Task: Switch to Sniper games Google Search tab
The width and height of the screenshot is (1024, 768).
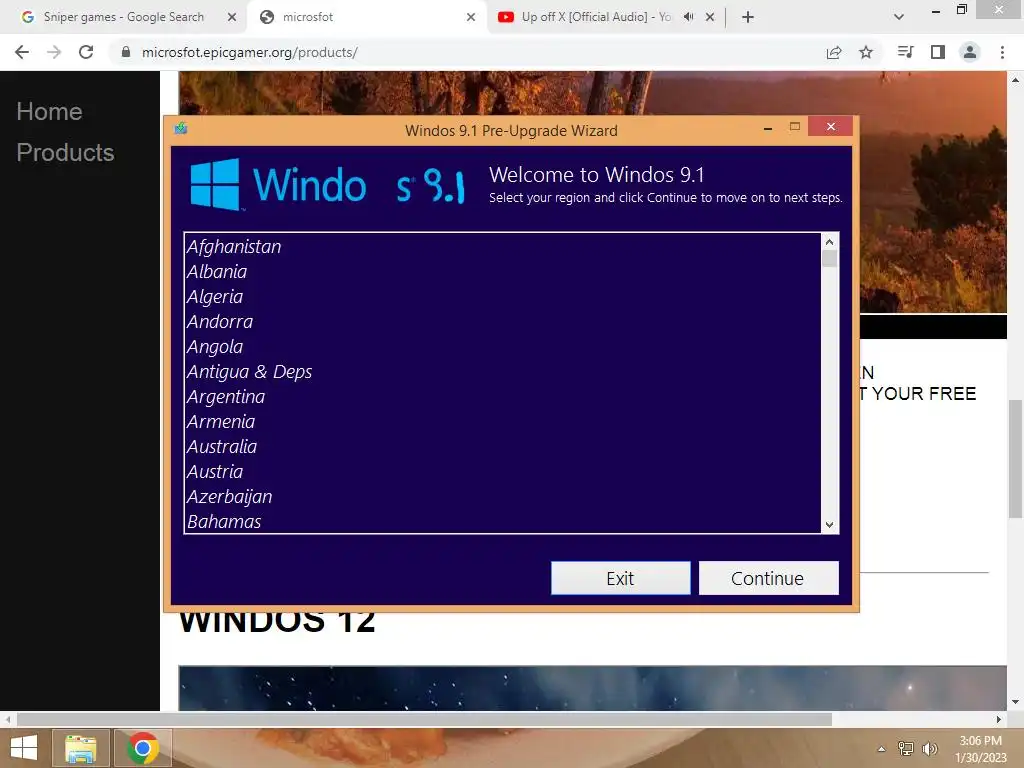Action: tap(123, 17)
